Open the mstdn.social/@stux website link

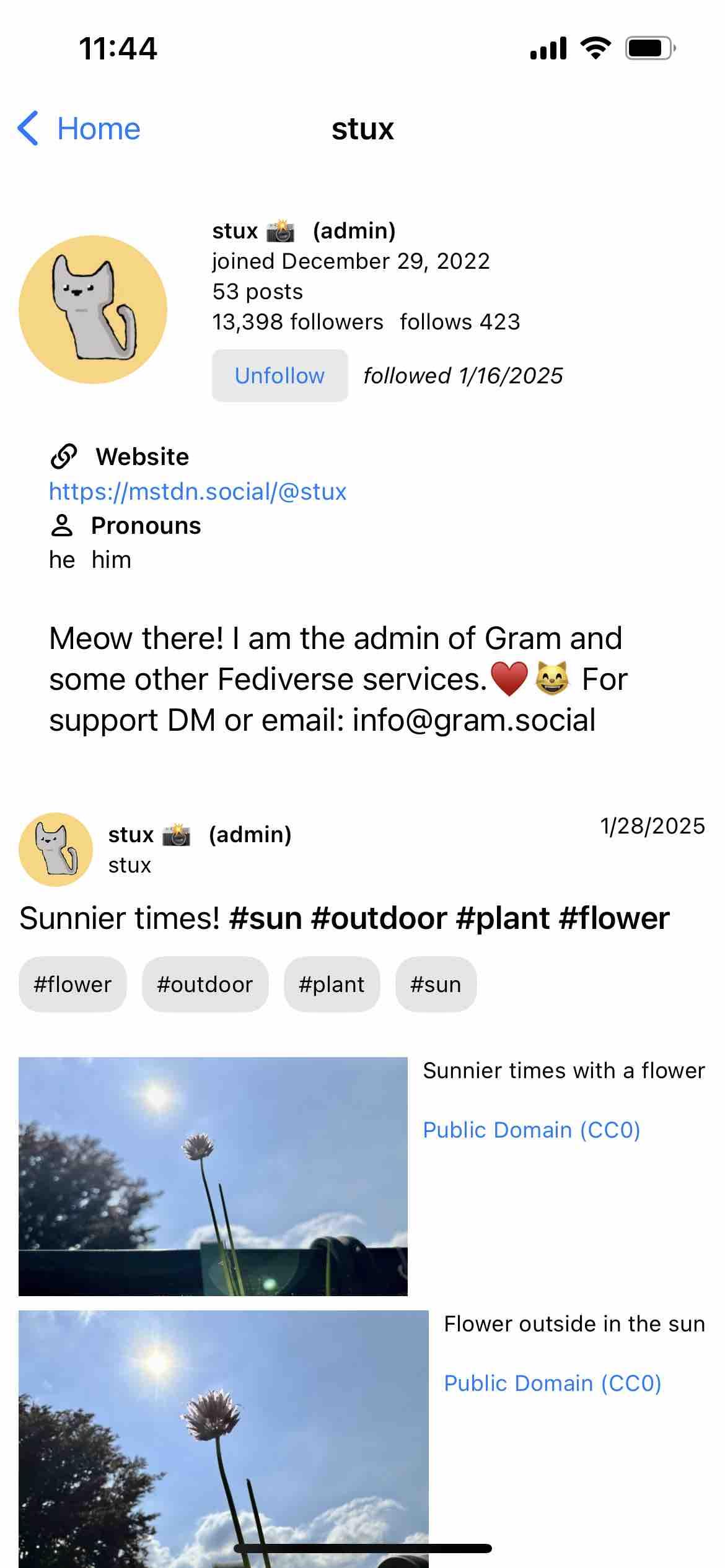click(198, 492)
